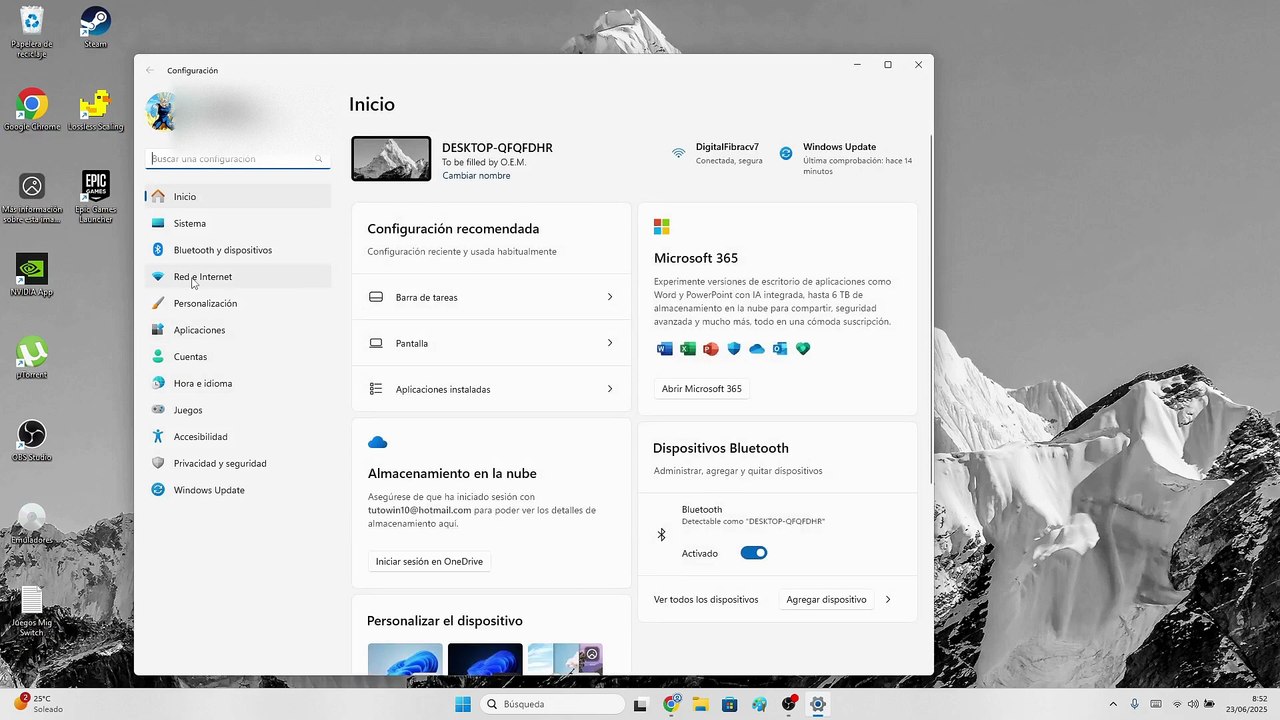The image size is (1280, 720).
Task: Open Microsoft Store from the taskbar
Action: point(730,704)
